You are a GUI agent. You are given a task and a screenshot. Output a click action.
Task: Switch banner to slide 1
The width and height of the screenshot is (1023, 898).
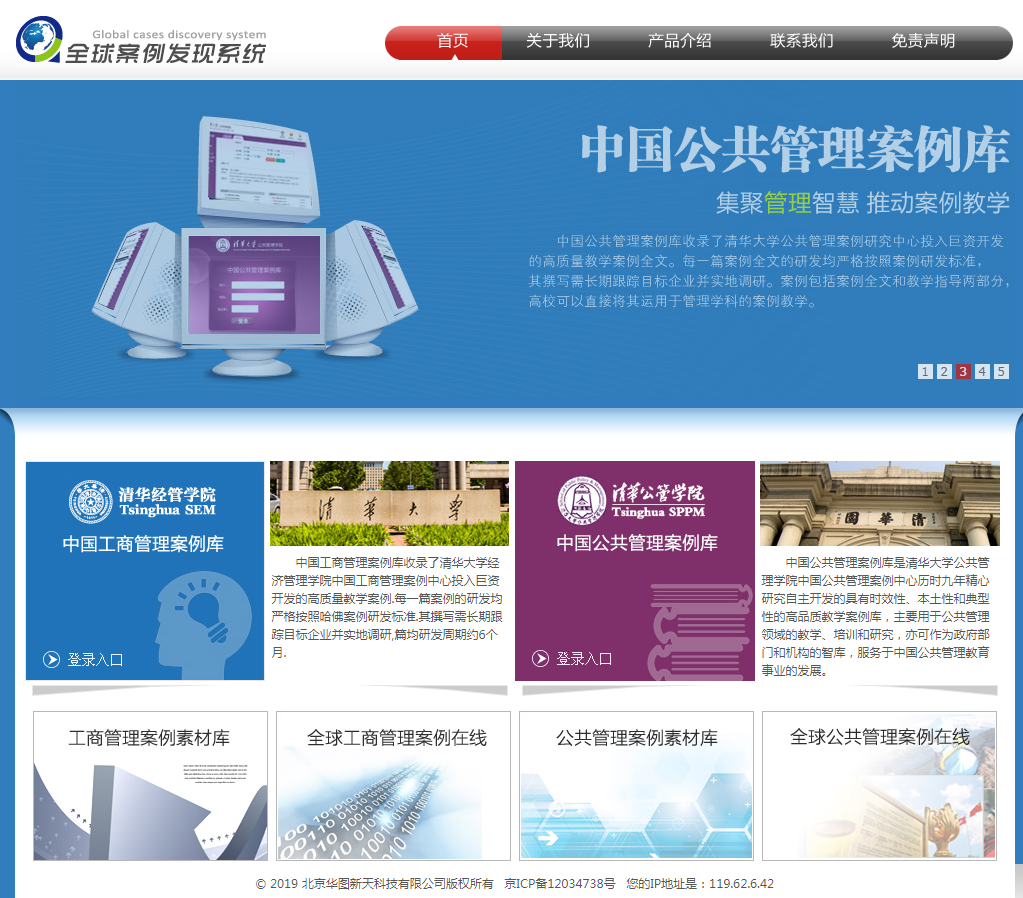925,371
